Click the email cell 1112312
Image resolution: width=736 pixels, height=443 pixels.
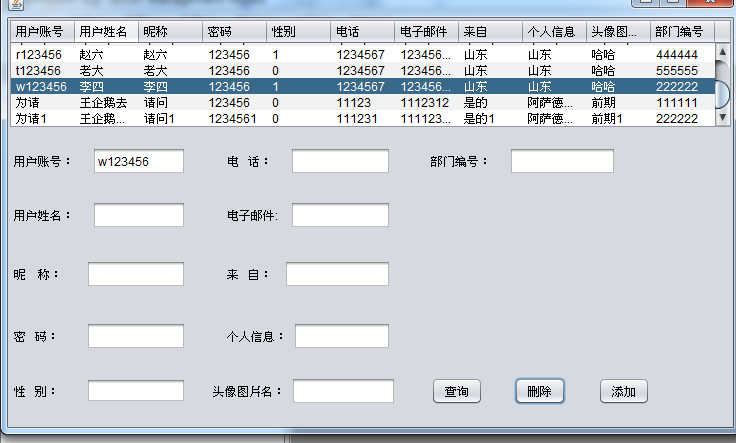point(425,102)
